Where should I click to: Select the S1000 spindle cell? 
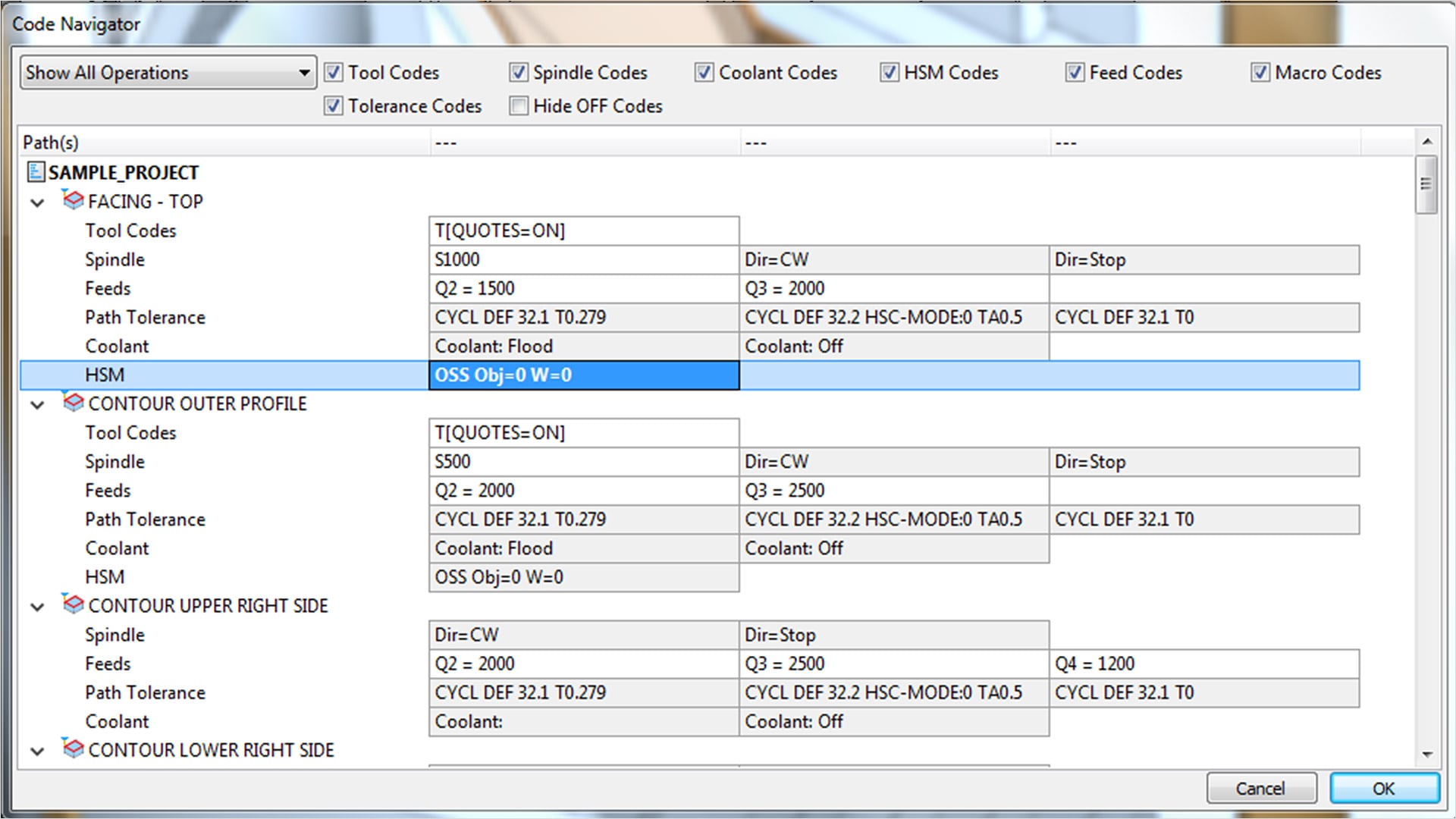click(583, 259)
